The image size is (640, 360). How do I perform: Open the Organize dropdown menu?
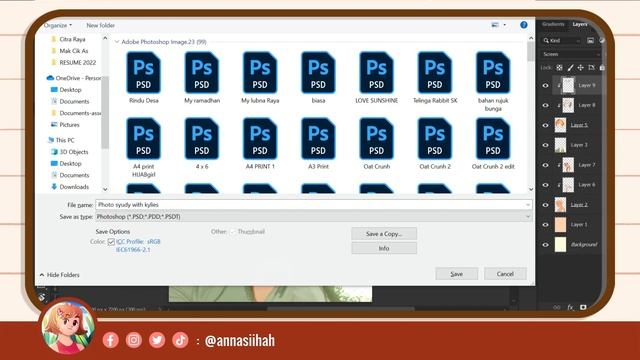58,25
